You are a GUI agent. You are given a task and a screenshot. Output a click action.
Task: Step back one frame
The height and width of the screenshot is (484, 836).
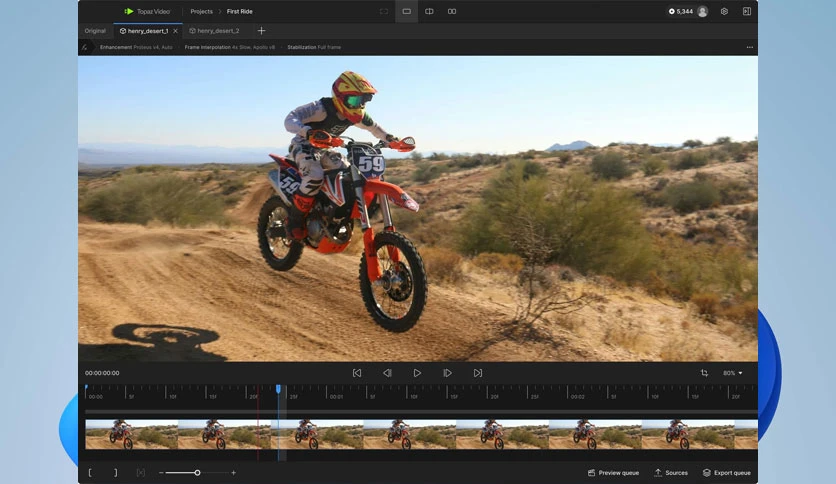click(388, 373)
